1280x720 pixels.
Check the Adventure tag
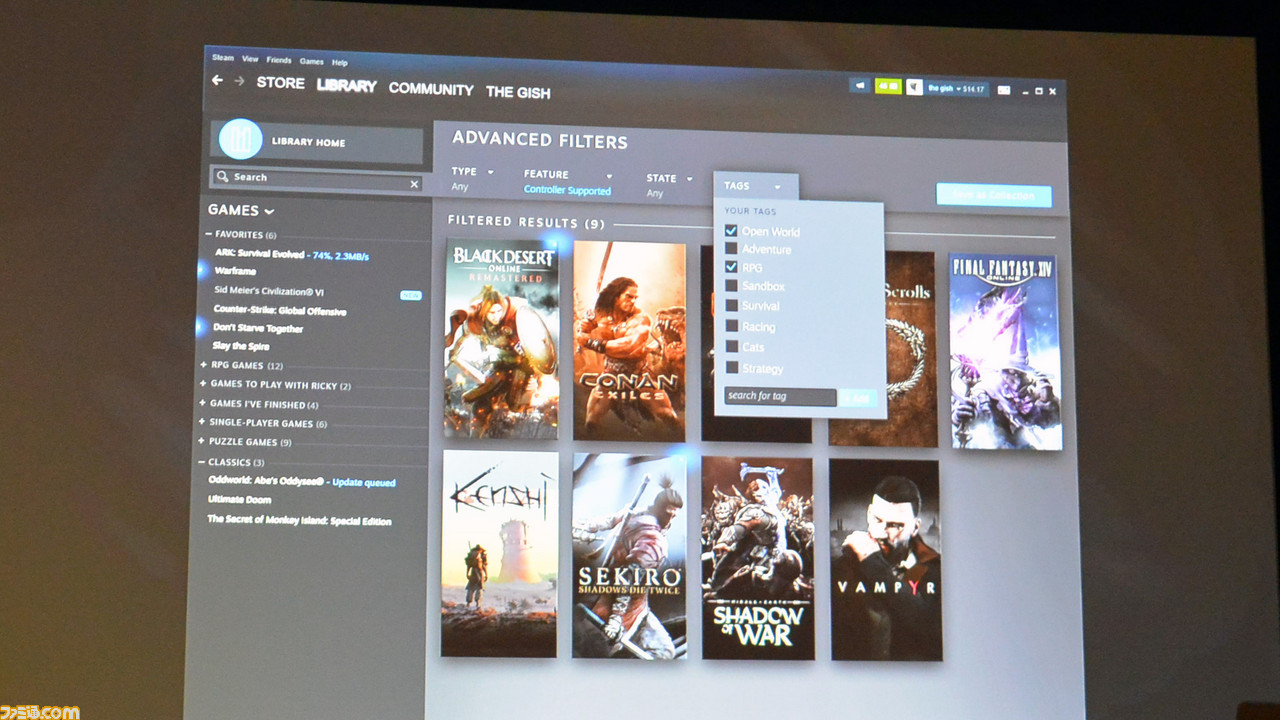tap(731, 248)
